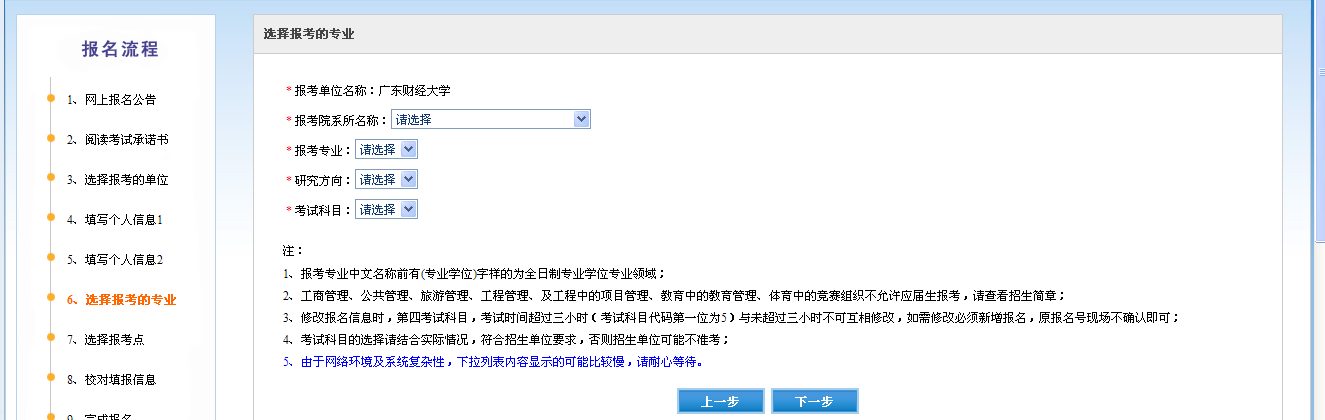Image resolution: width=1325 pixels, height=420 pixels.
Task: Go to step 8 校对填报信息
Action: [x=111, y=380]
